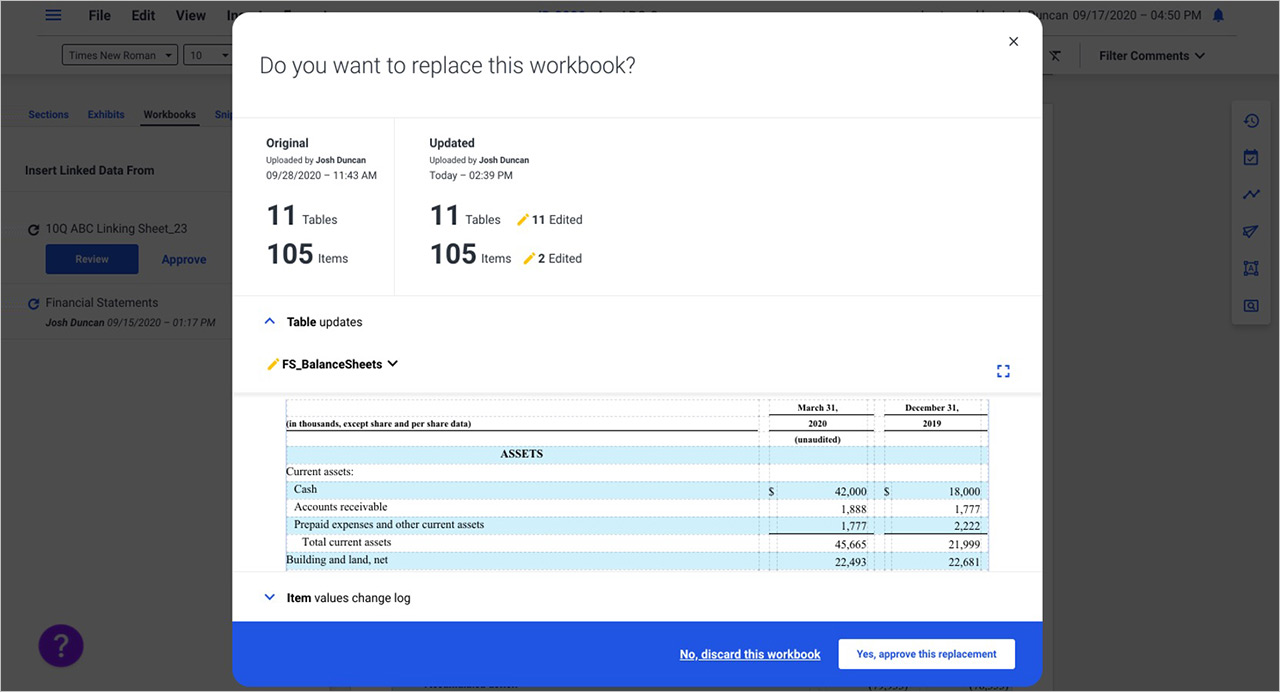Select Financial Statements workbook entry

coord(102,302)
